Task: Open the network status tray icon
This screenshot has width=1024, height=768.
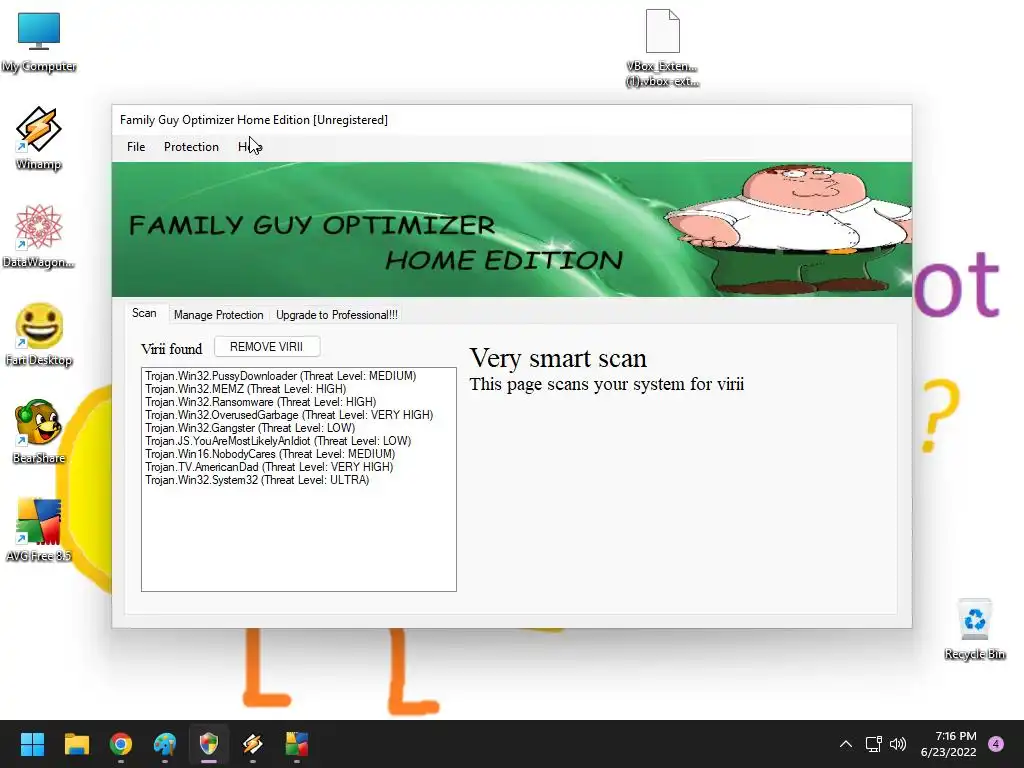Action: 873,744
